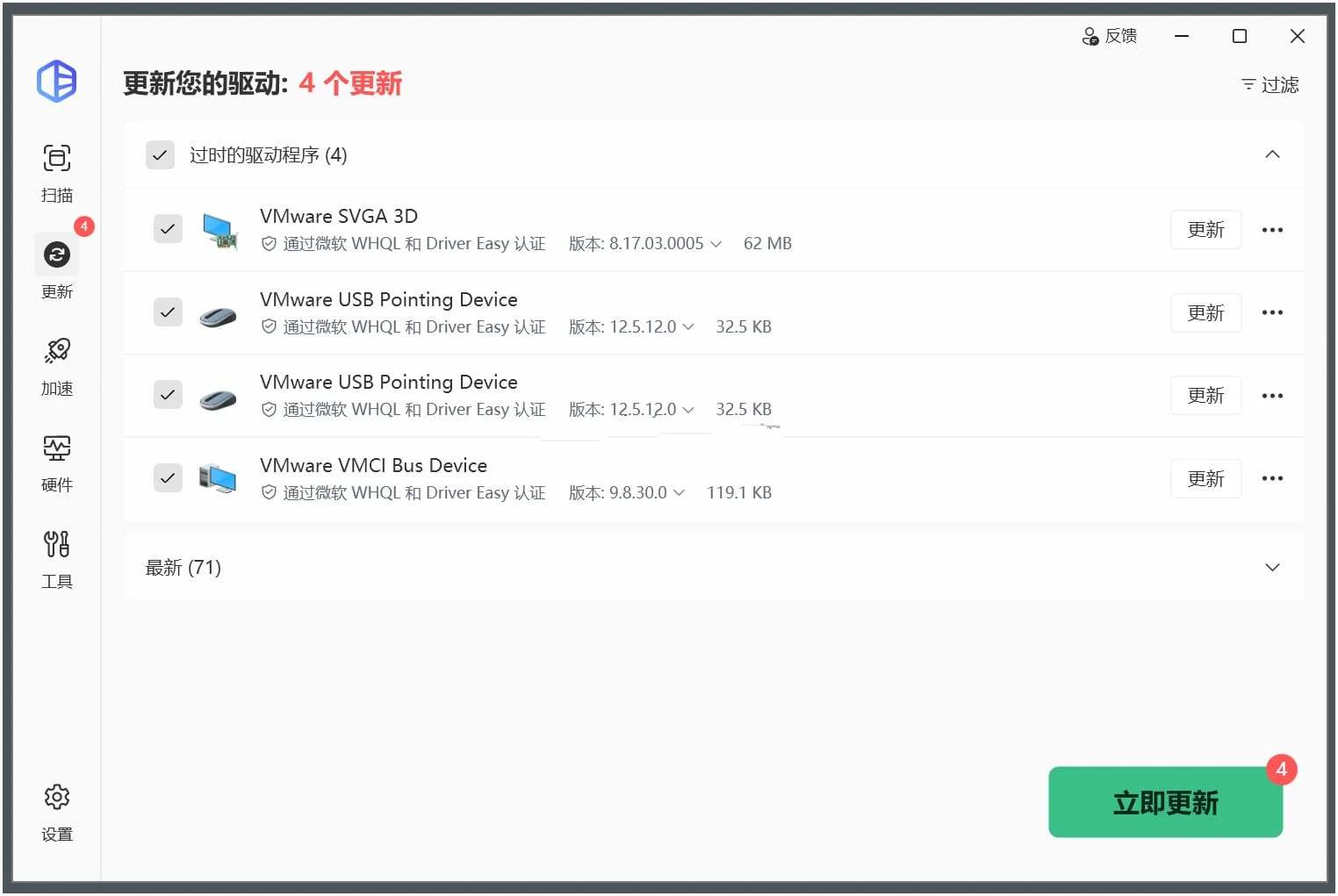The width and height of the screenshot is (1338, 896).
Task: Minimize the Driver Easy window
Action: 1182,36
